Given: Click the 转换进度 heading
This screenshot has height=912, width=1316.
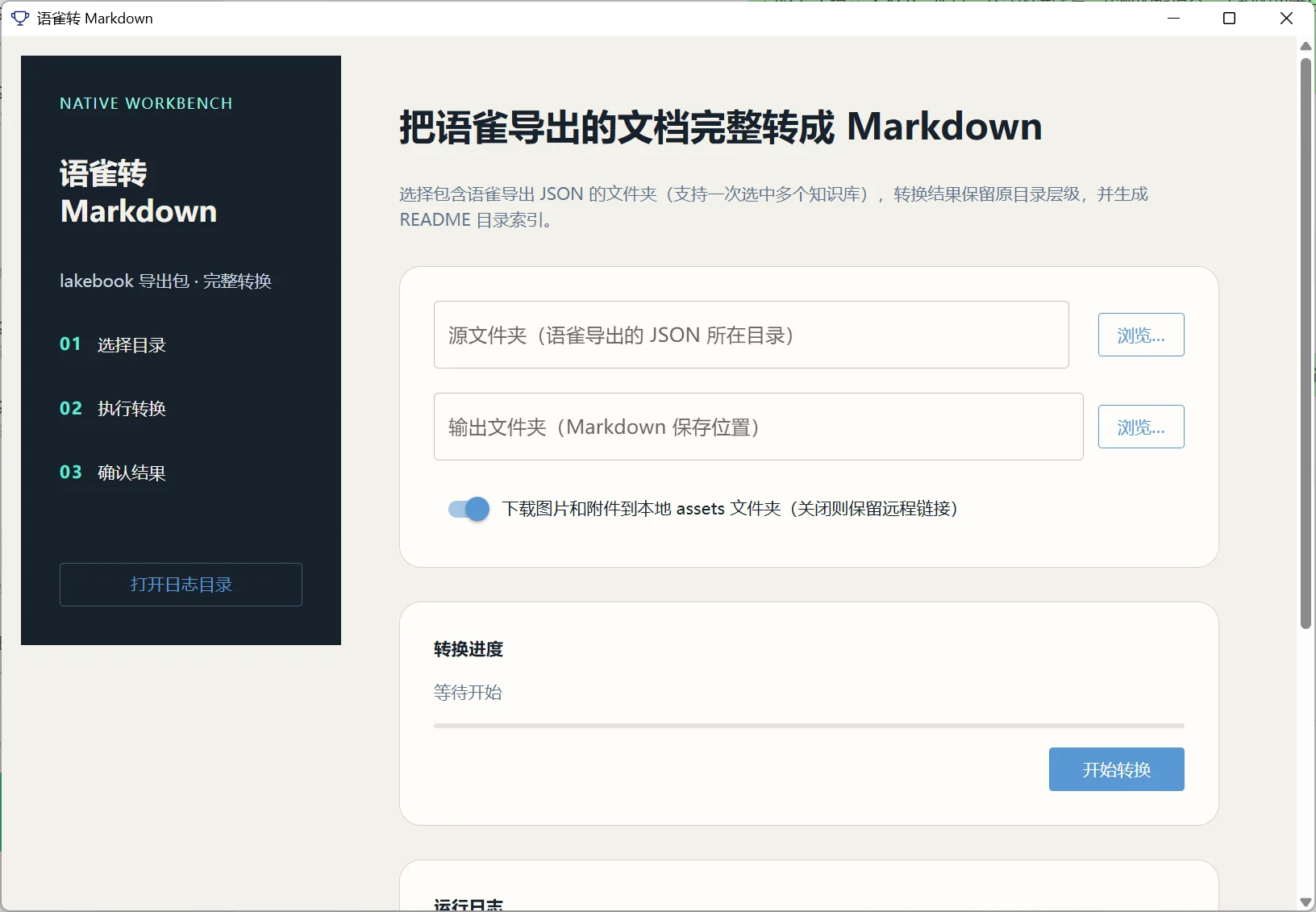Looking at the screenshot, I should point(469,649).
